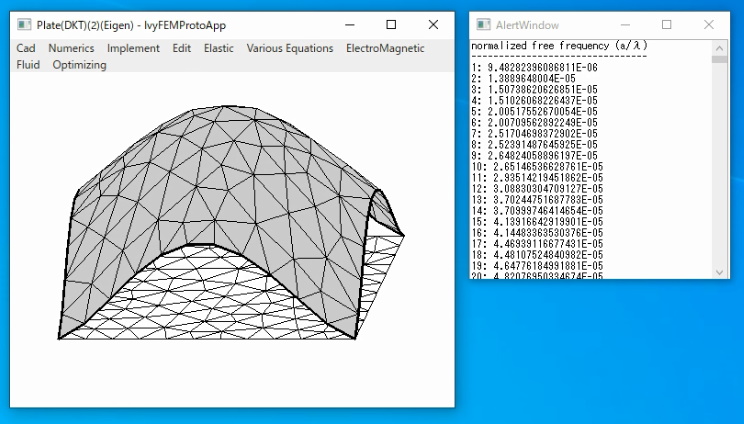Click frequency line 14: 3.70999746414654E-05
This screenshot has height=424, width=744.
537,211
